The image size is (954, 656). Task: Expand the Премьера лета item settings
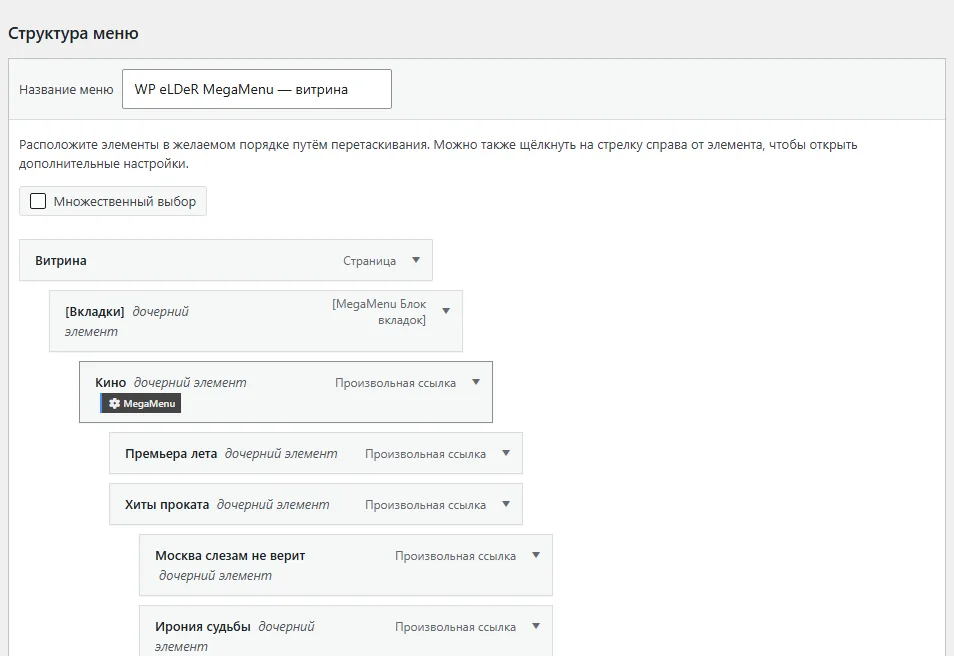coord(506,453)
